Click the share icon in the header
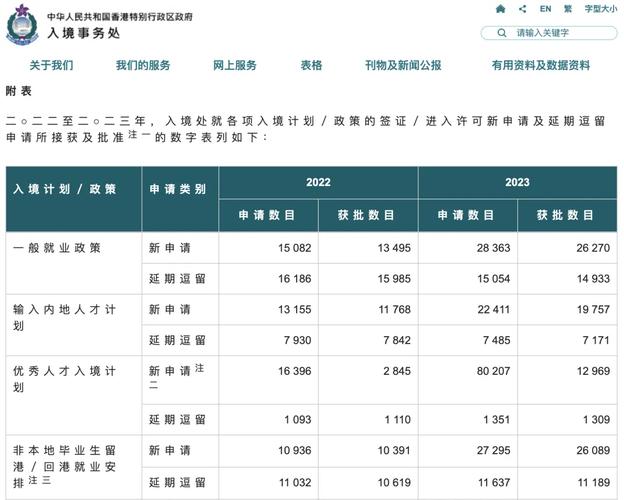The width and height of the screenshot is (624, 500). click(x=523, y=9)
